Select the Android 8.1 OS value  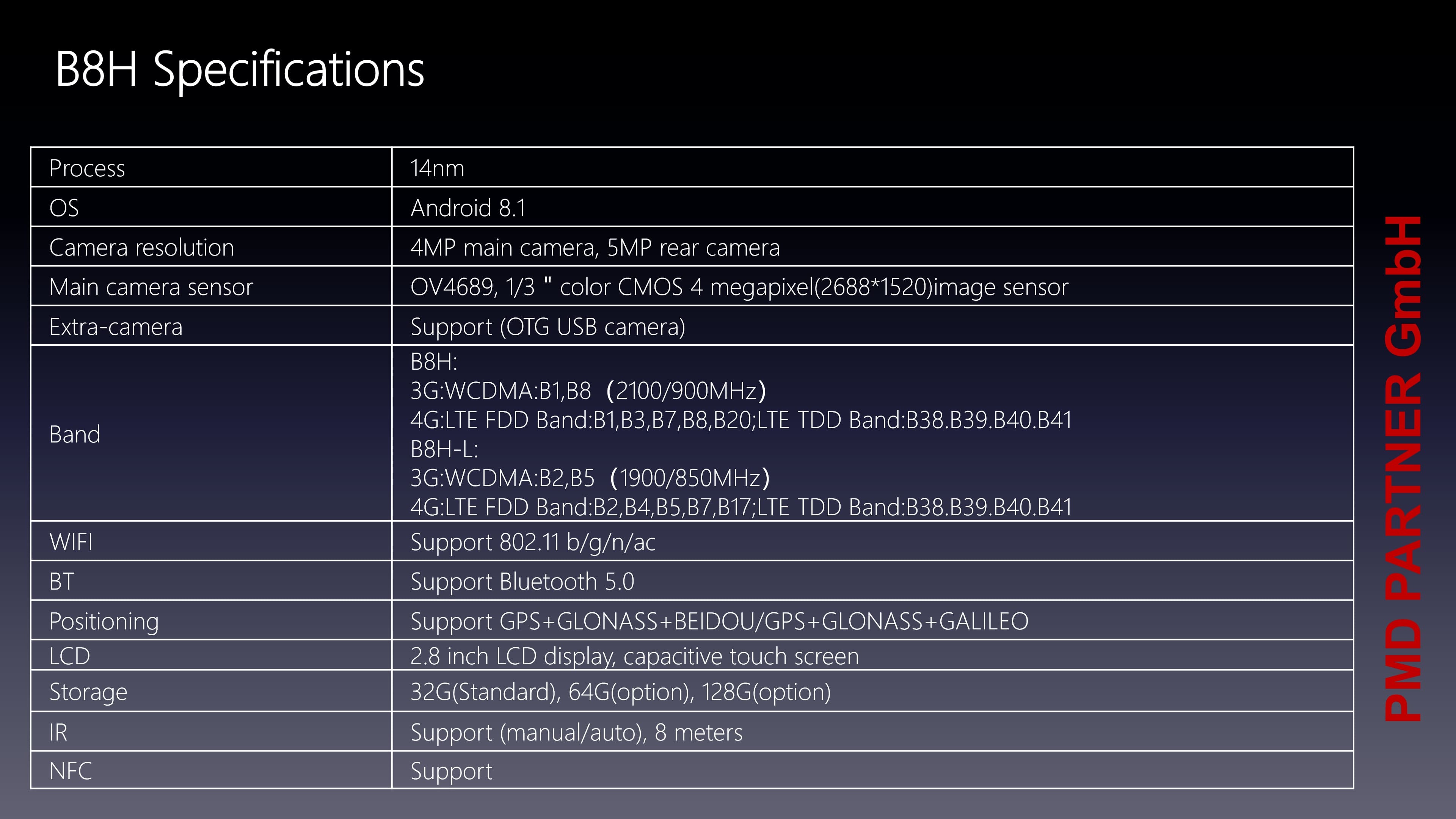pos(468,208)
